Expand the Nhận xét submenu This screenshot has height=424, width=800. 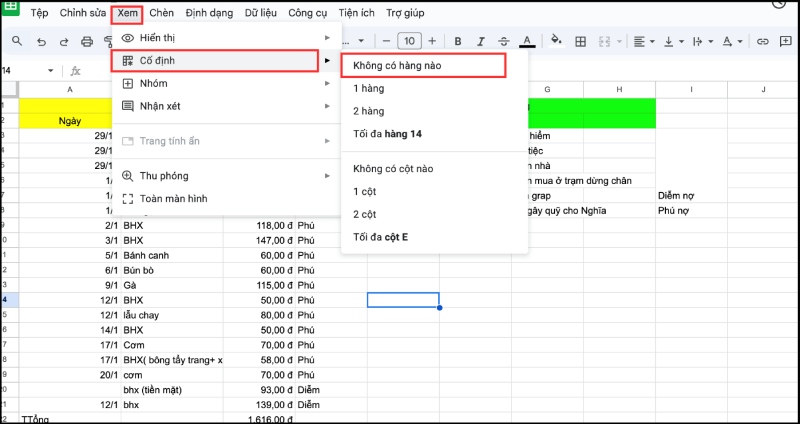click(x=226, y=106)
